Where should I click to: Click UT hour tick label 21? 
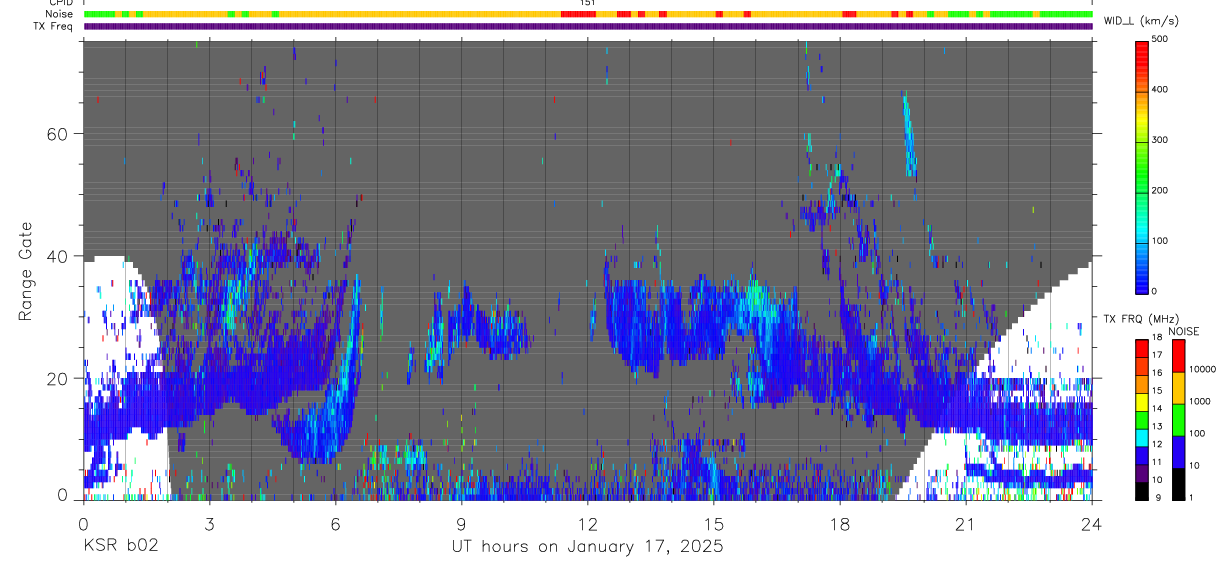point(966,523)
